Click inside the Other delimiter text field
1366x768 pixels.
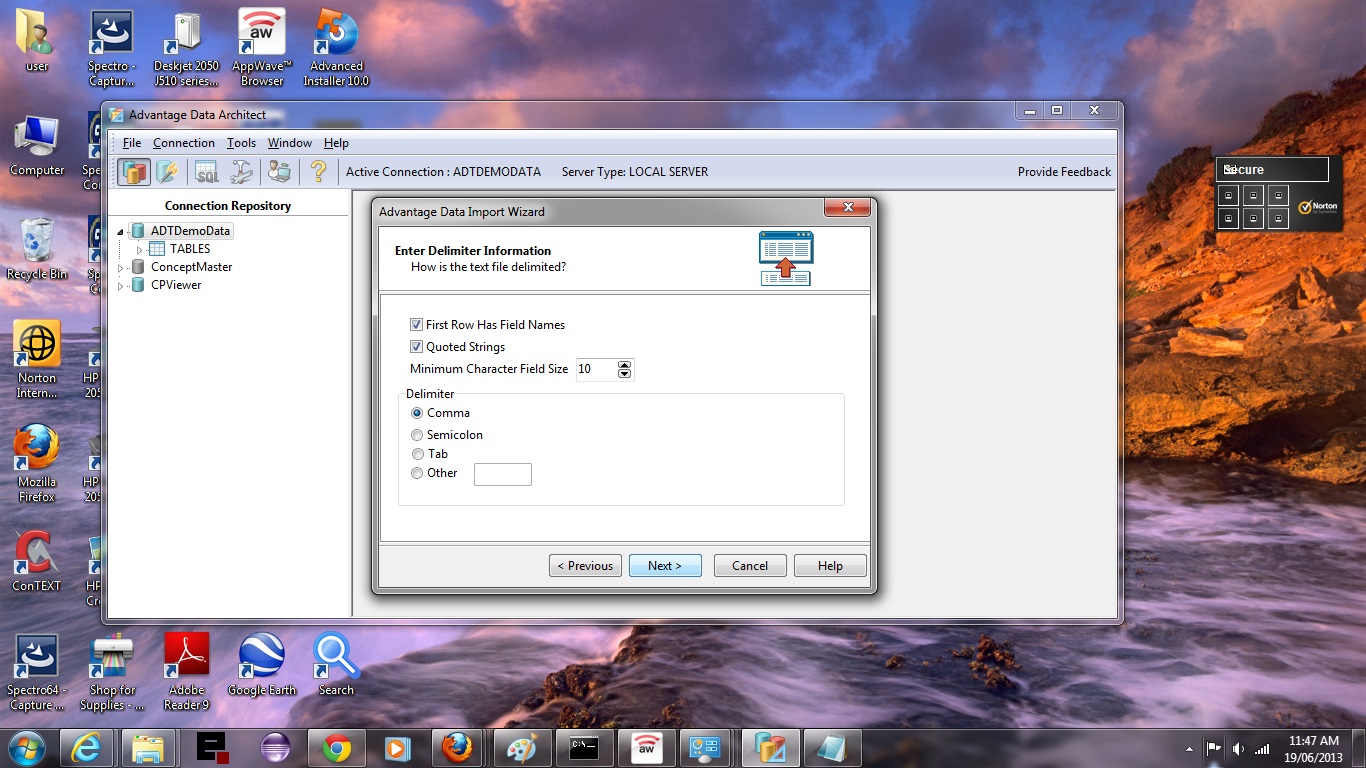(502, 474)
